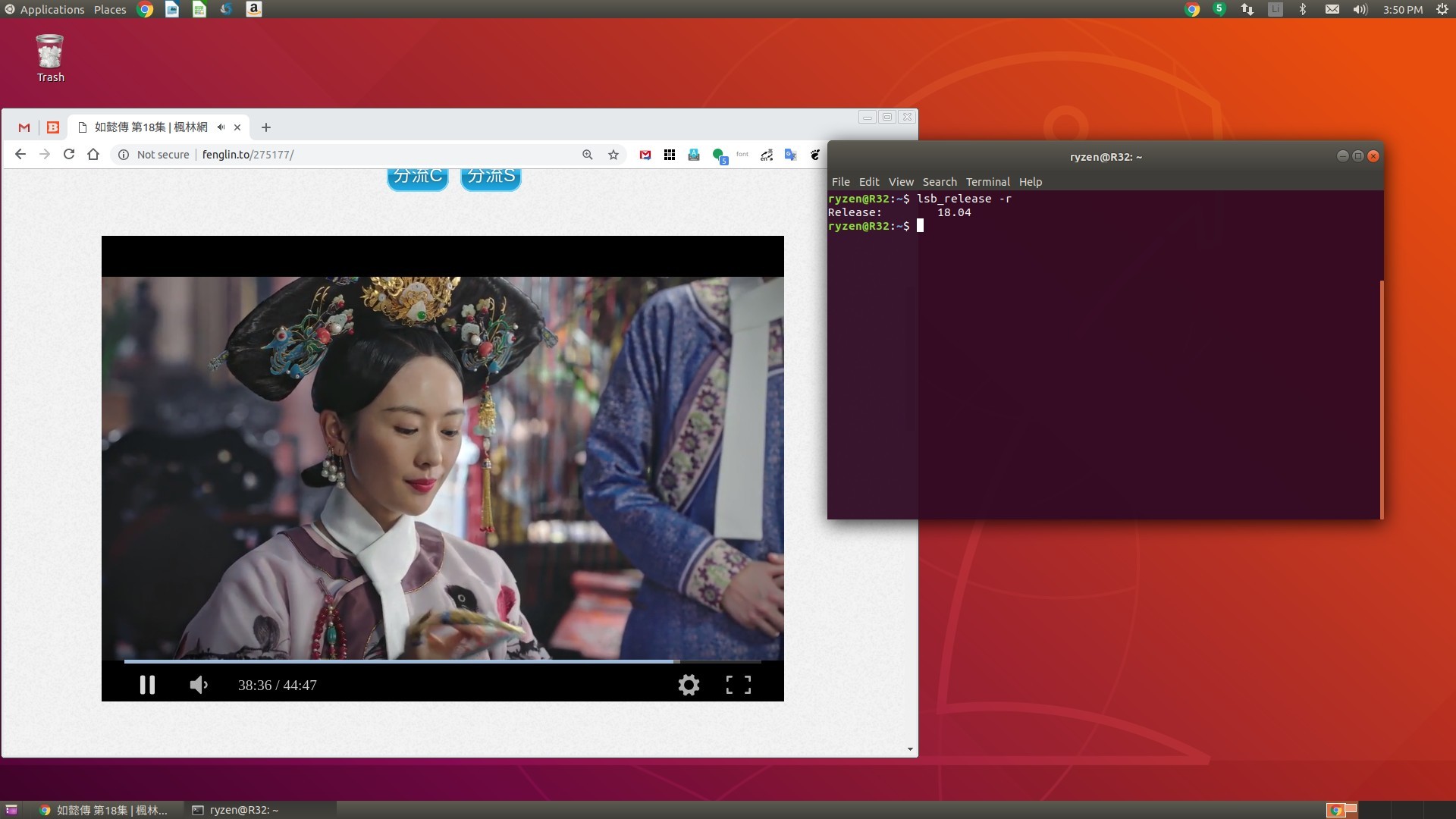Click the 3:50 PM clock
The image size is (1456, 819).
(1402, 9)
